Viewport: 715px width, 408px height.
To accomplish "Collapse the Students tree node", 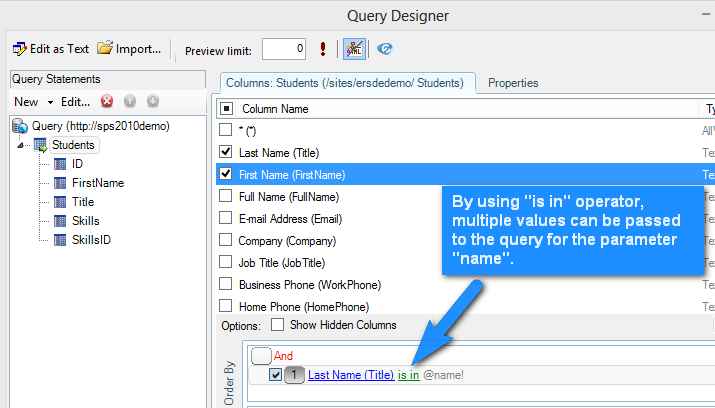I will pyautogui.click(x=22, y=146).
